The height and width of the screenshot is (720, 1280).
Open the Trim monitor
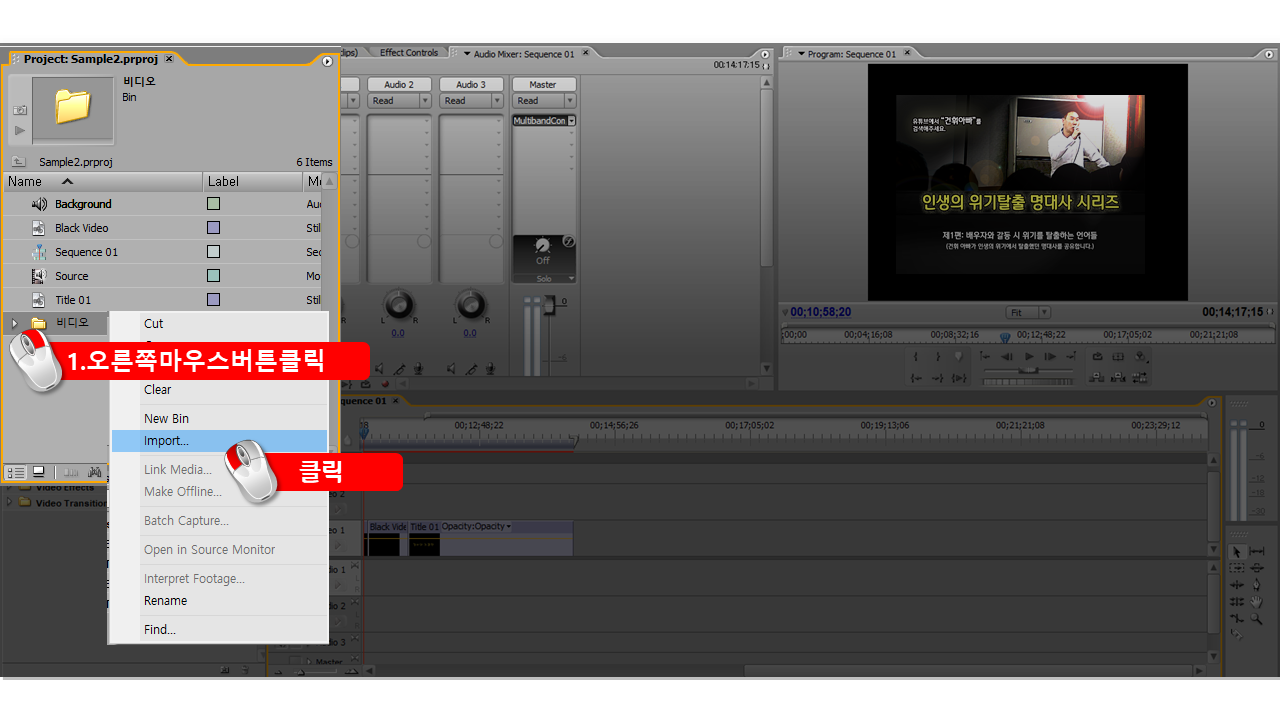[x=1140, y=377]
